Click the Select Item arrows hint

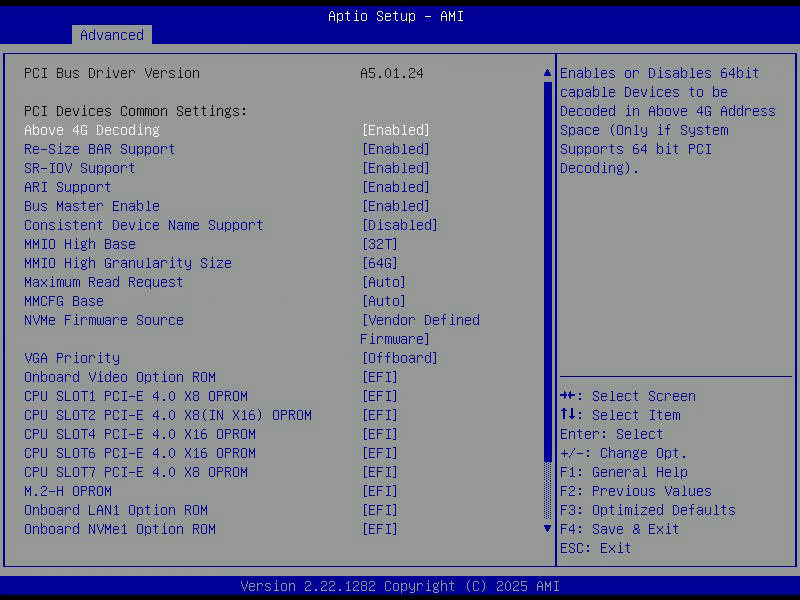(620, 415)
